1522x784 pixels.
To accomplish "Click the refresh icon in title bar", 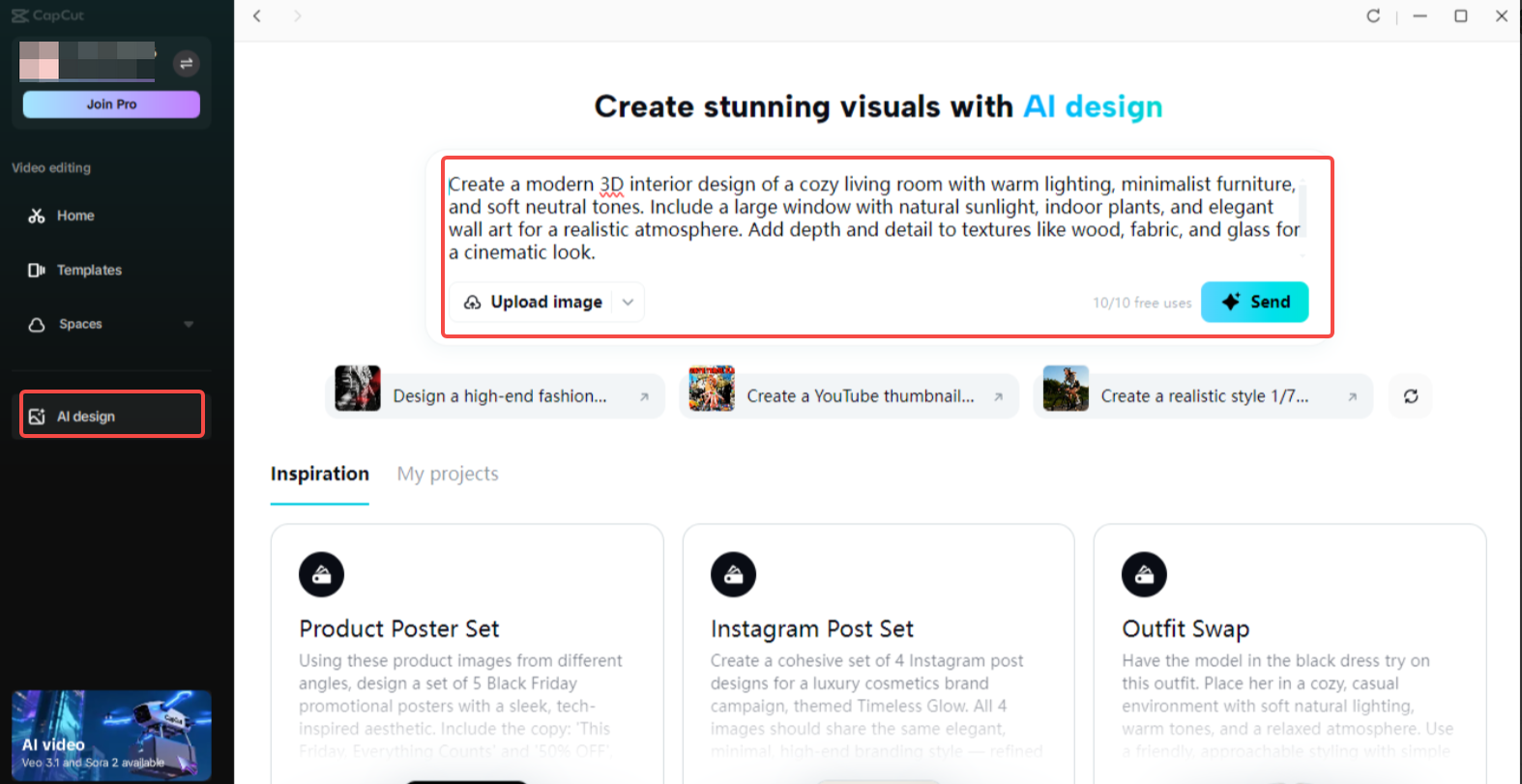I will [x=1373, y=15].
